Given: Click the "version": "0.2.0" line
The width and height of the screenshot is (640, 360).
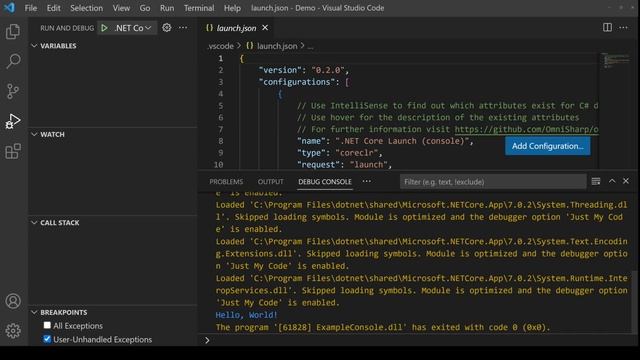Looking at the screenshot, I should click(304, 70).
